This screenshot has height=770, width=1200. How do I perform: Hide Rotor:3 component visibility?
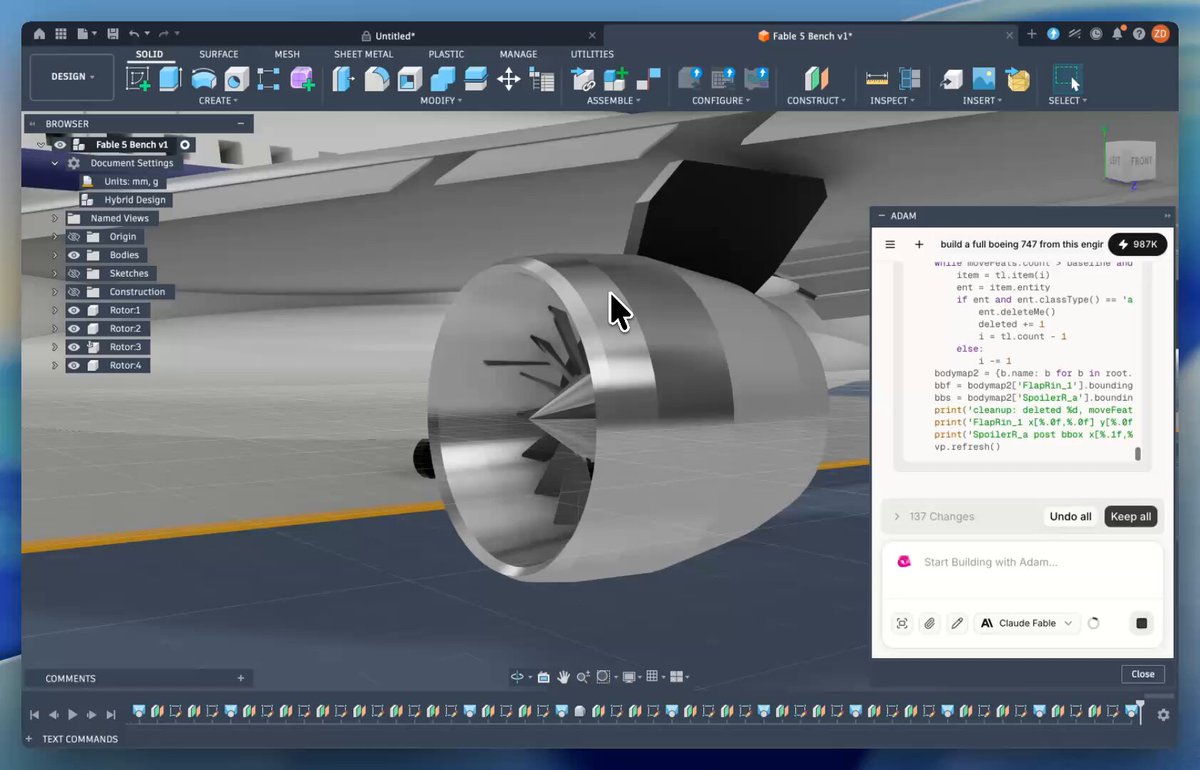tap(74, 347)
